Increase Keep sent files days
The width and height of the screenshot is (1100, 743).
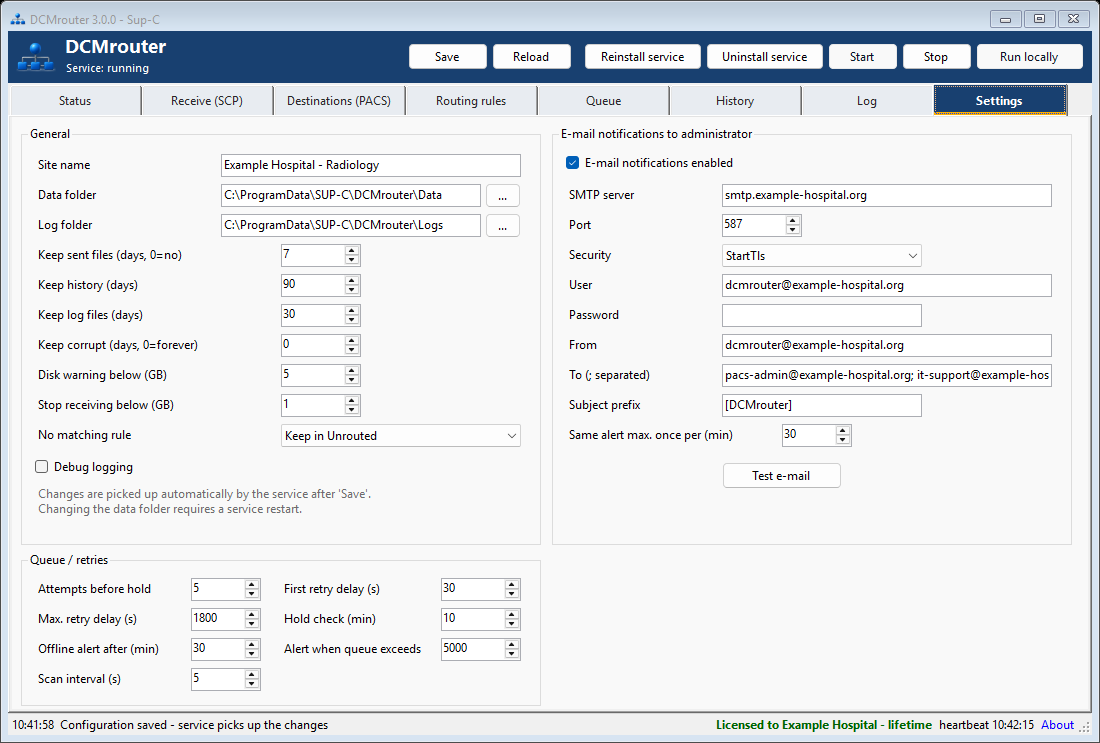coord(352,250)
